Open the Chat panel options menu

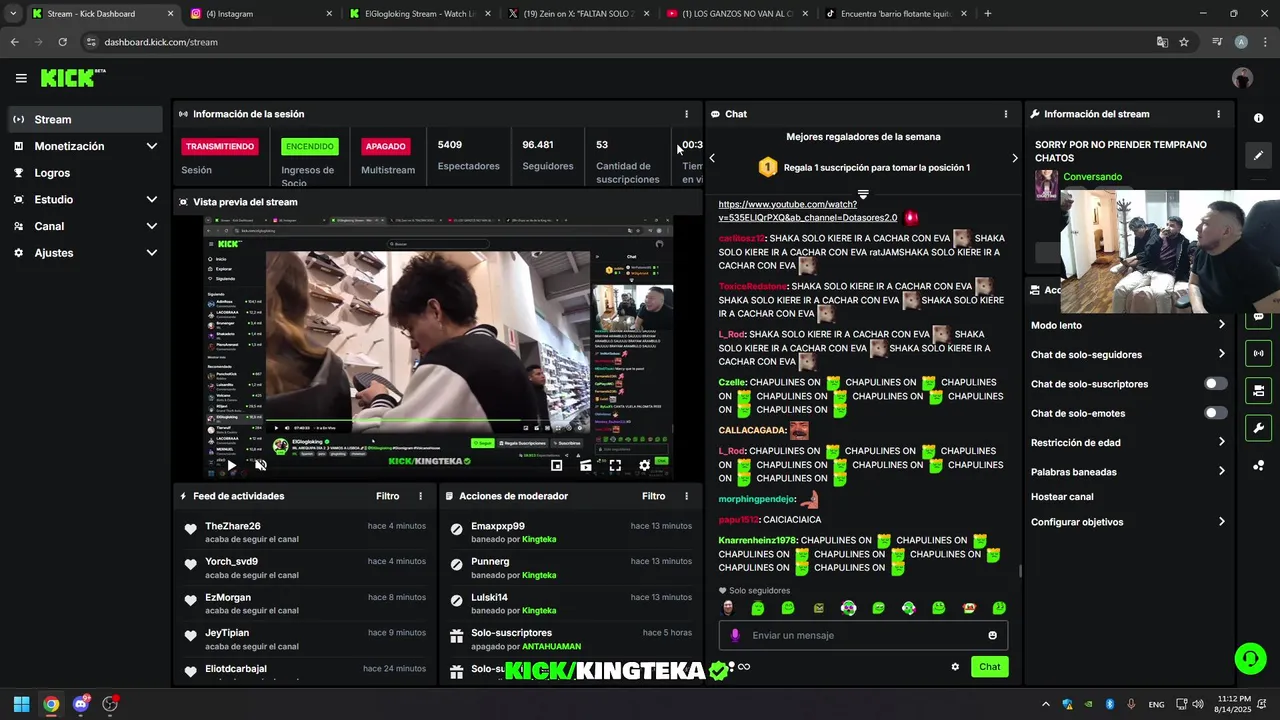pyautogui.click(x=1006, y=114)
